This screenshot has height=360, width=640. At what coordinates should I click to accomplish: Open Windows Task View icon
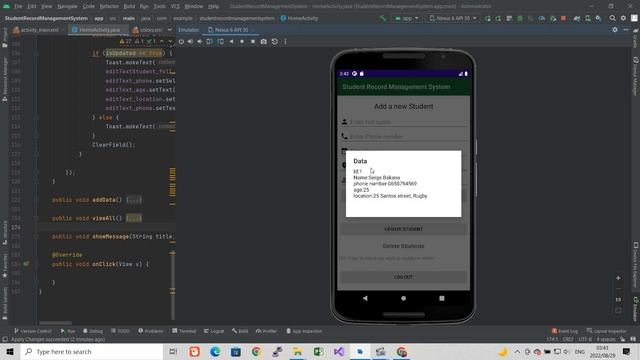[x=173, y=351]
